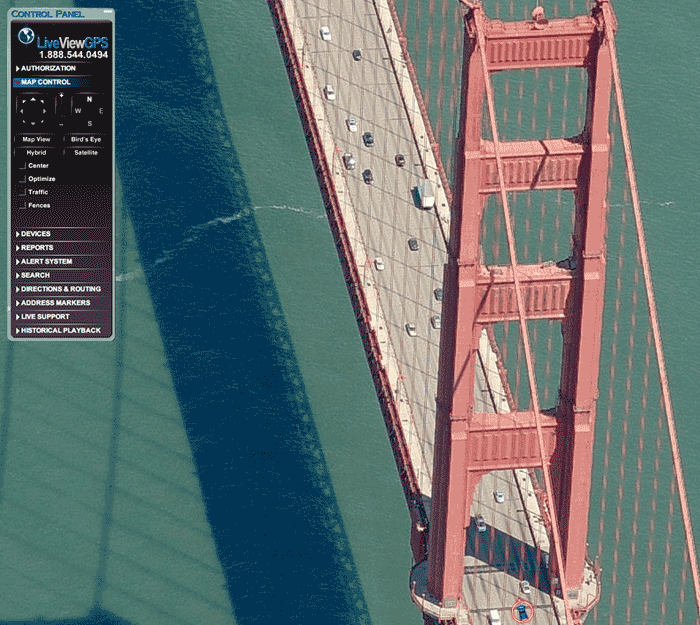
Task: Zoom out with the minus icon
Action: point(61,124)
